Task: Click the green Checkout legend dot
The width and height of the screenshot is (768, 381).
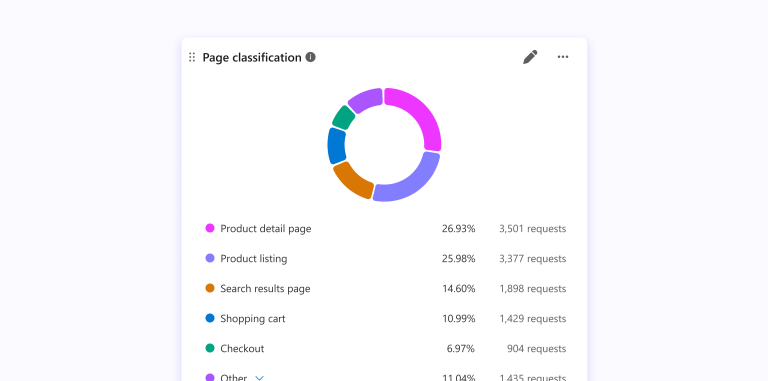Action: coord(210,348)
